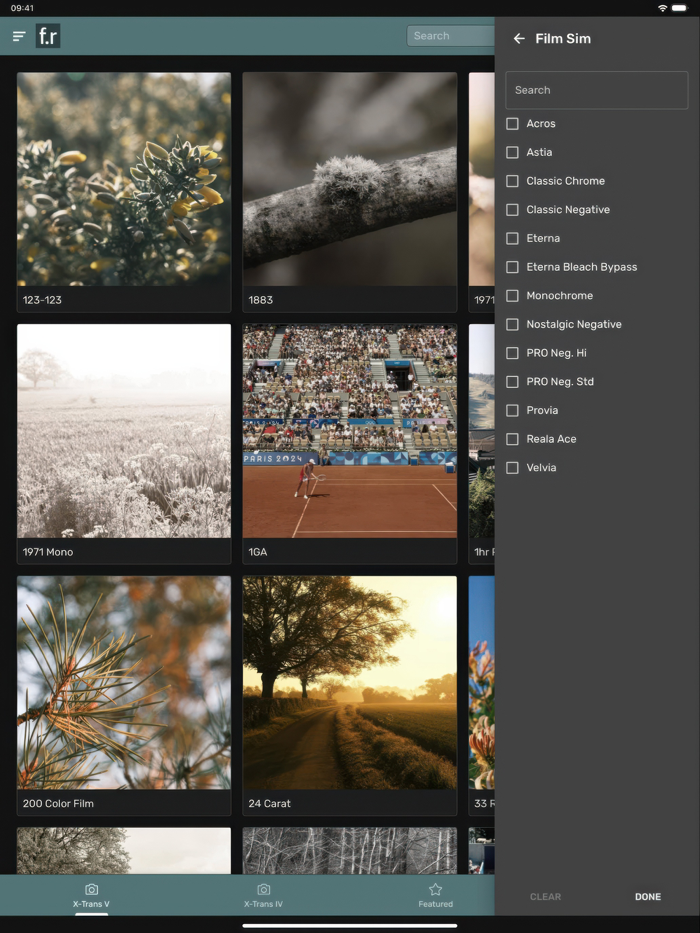This screenshot has height=933, width=700.
Task: Click the '1883' recipe title
Action: pos(261,300)
